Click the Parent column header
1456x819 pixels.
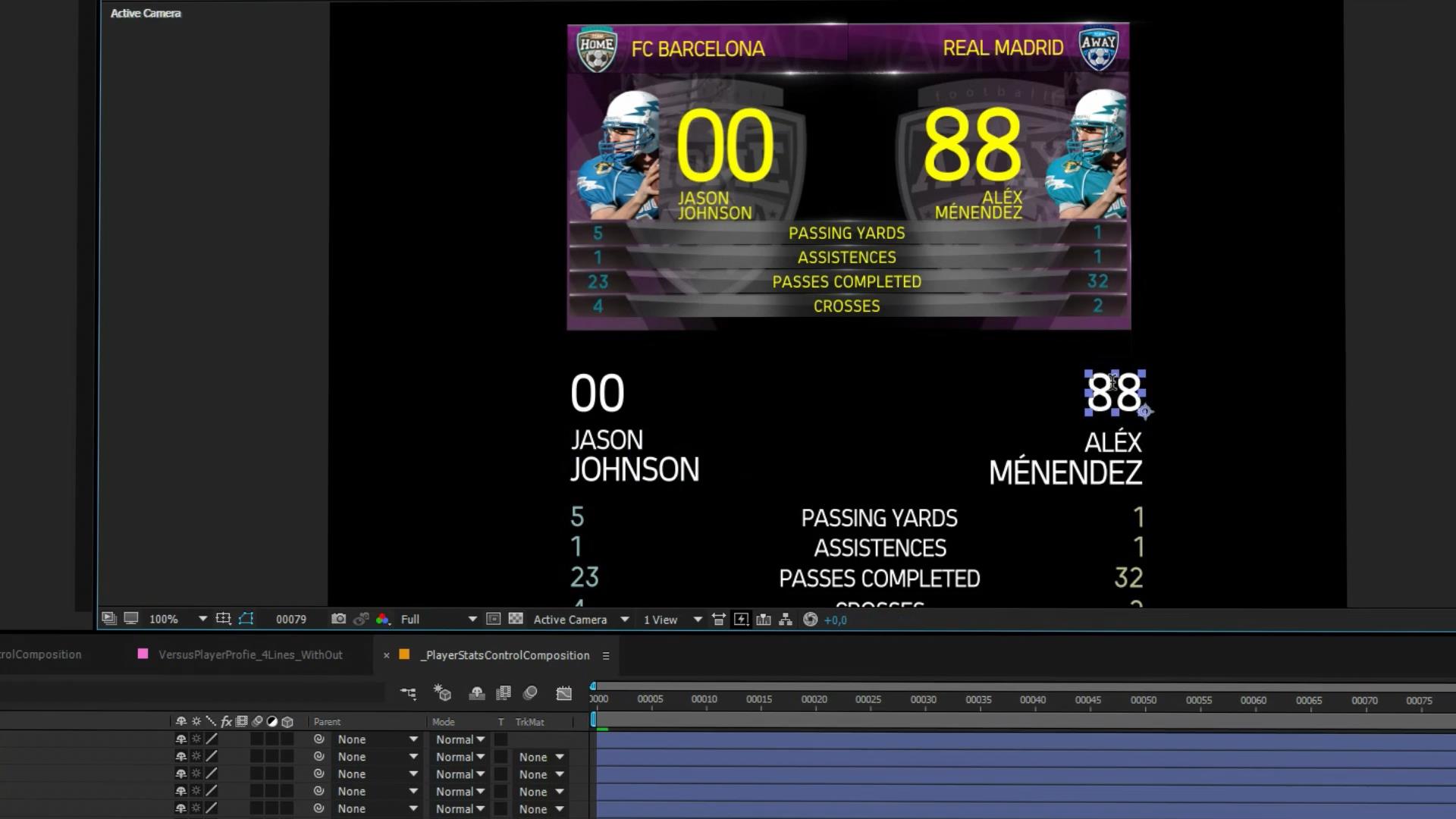click(328, 721)
